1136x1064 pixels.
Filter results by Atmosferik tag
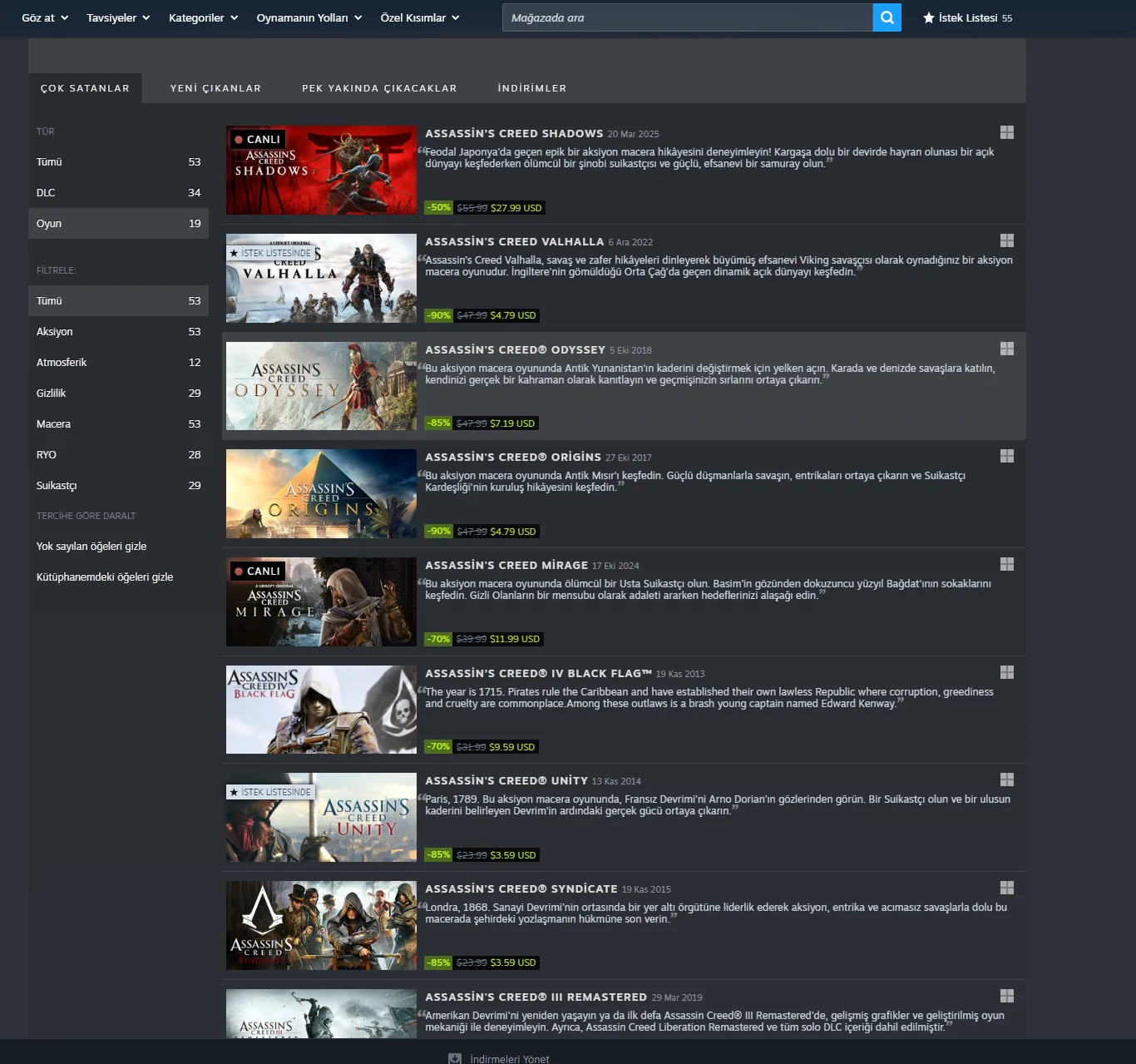click(x=118, y=363)
